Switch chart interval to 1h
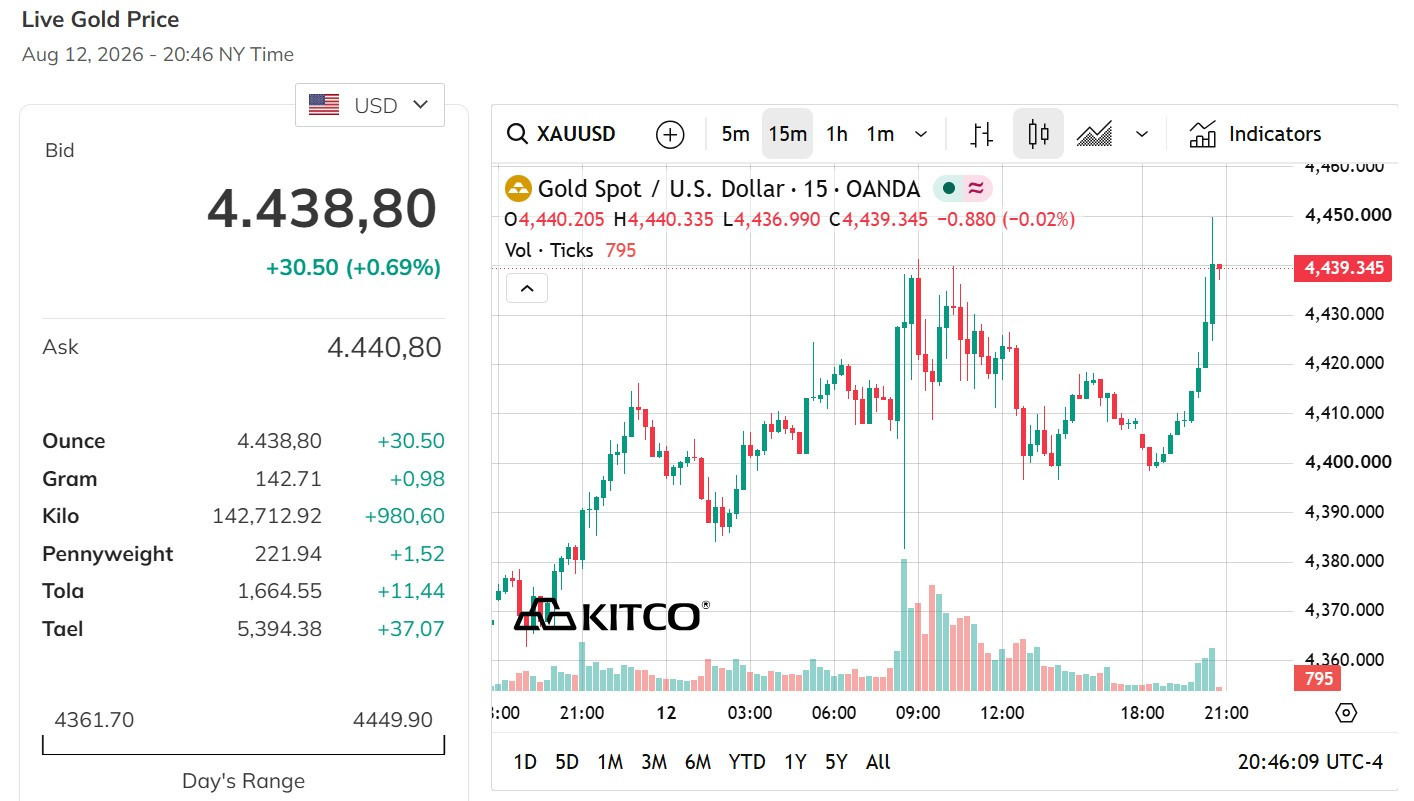1414x801 pixels. 837,134
